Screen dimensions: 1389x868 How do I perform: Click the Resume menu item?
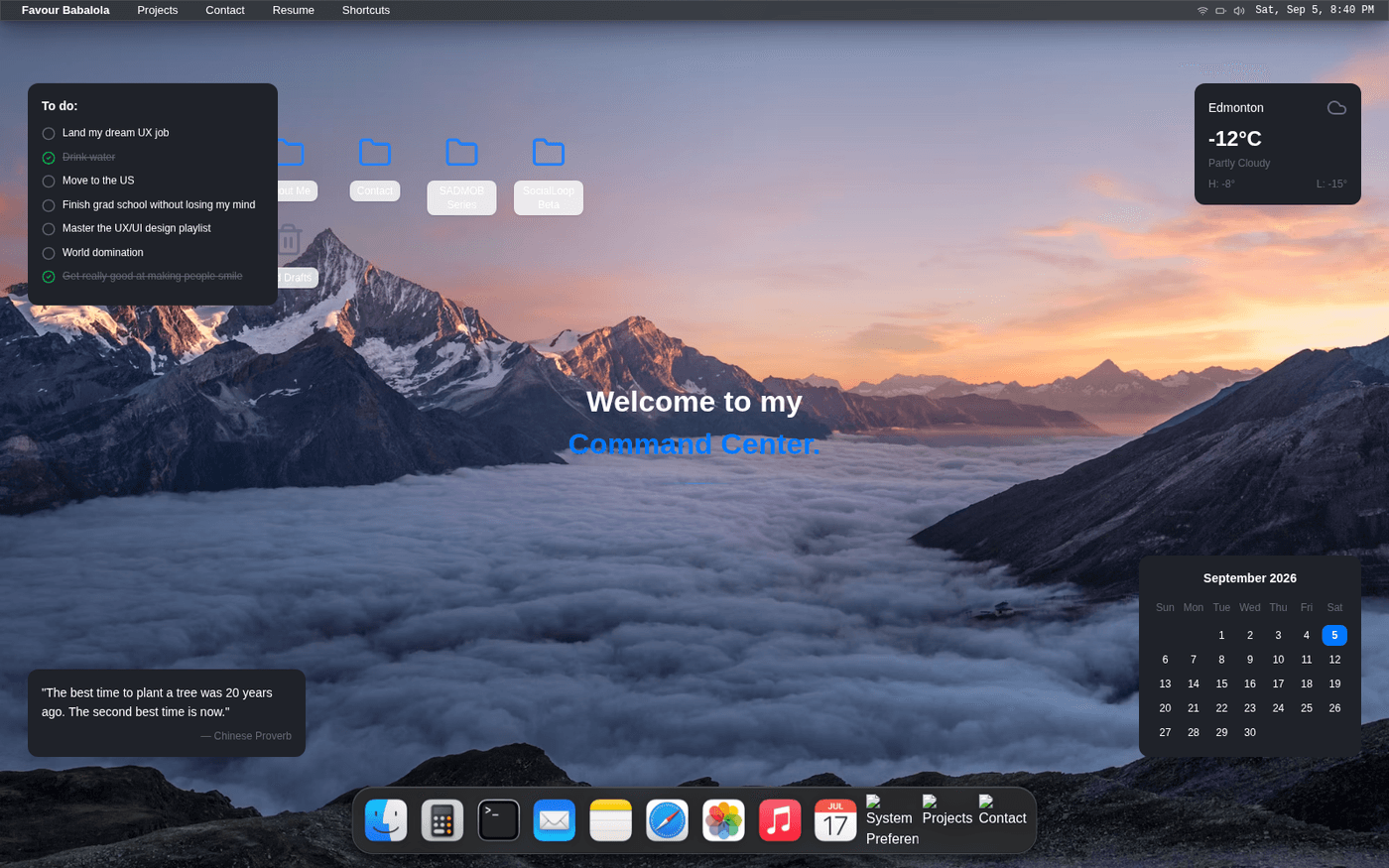point(294,10)
